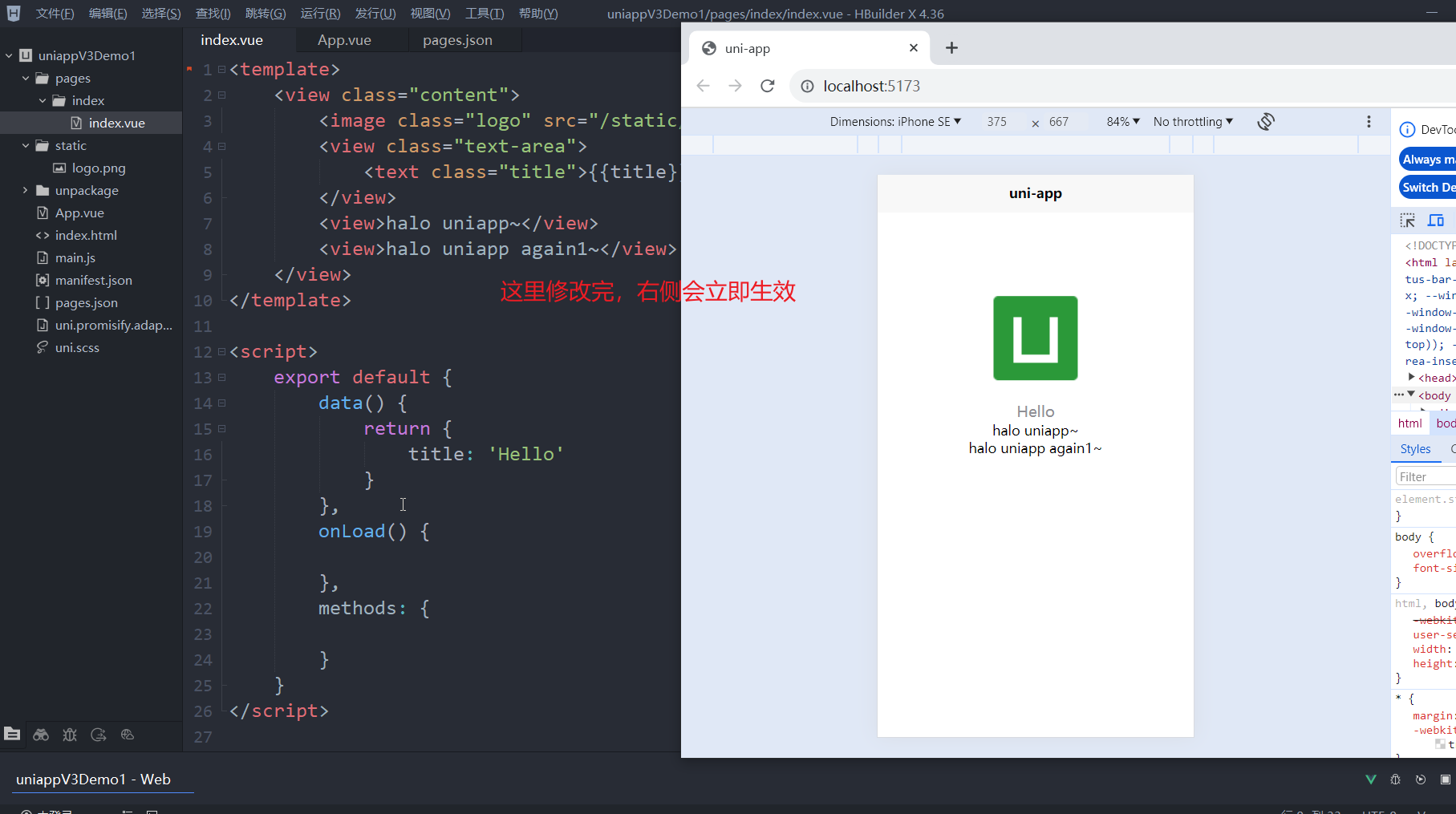Reload the localhost page

click(x=768, y=86)
